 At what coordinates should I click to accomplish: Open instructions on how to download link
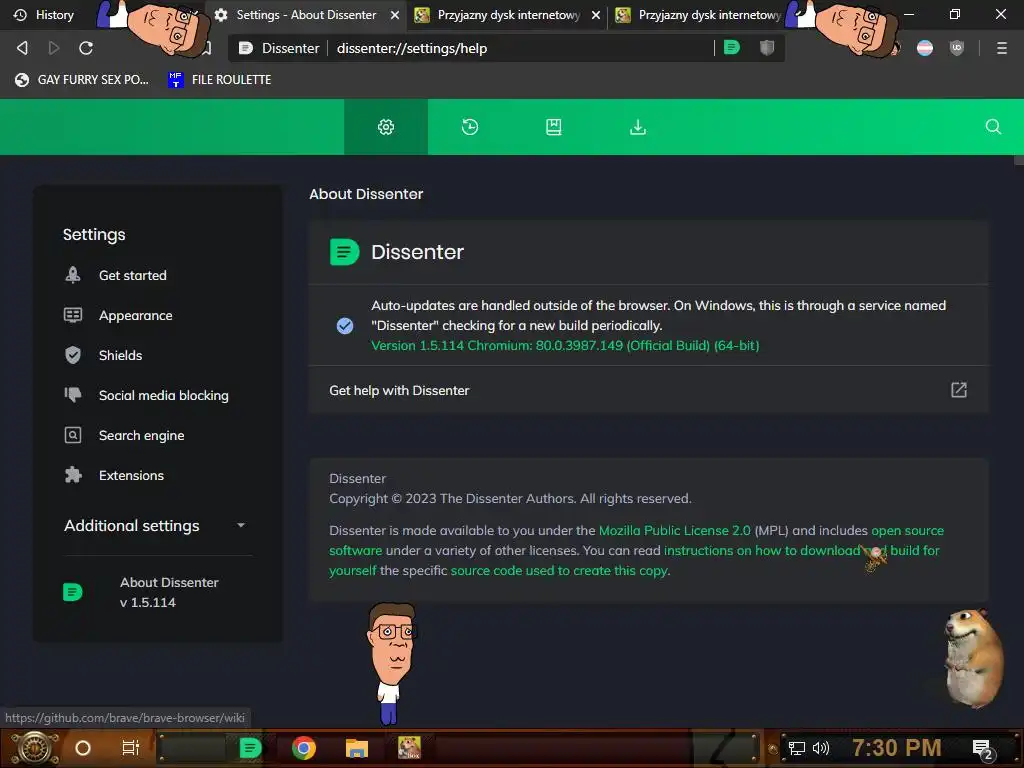point(761,550)
